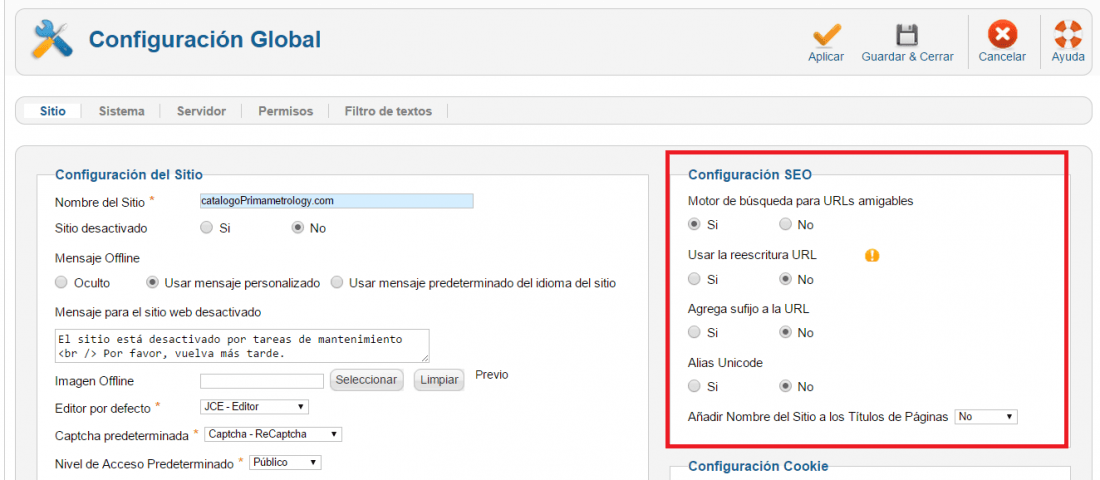Select No for Usar la reescritura URL
The width and height of the screenshot is (1100, 480).
pos(786,279)
